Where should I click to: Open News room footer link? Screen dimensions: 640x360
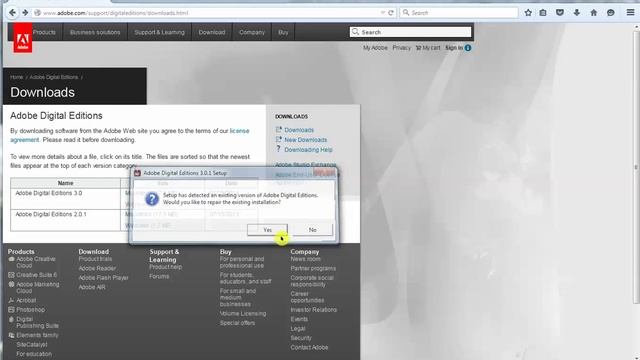coord(305,259)
